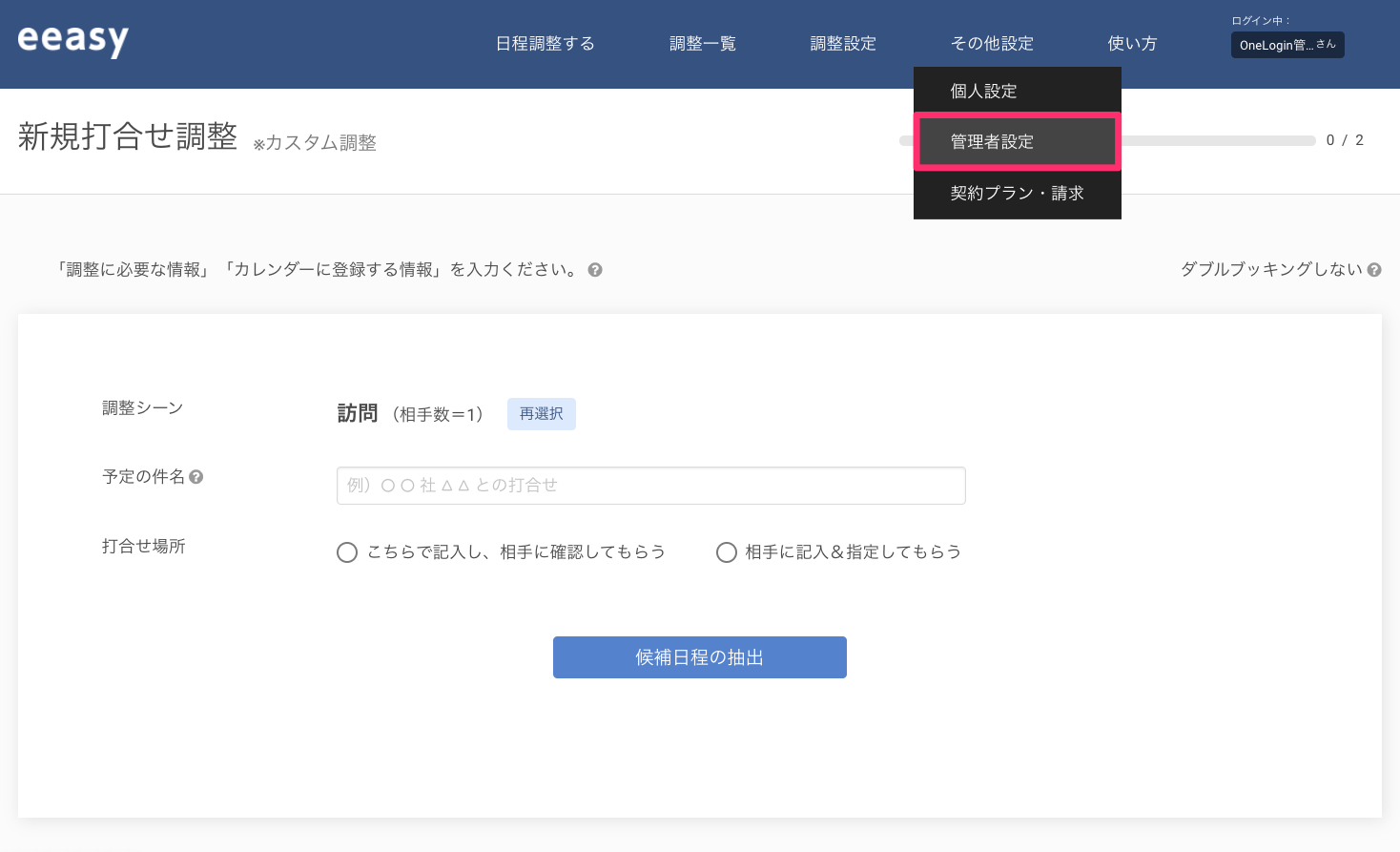Choose 個人設定 from the dropdown
This screenshot has width=1400, height=852.
click(x=1018, y=92)
